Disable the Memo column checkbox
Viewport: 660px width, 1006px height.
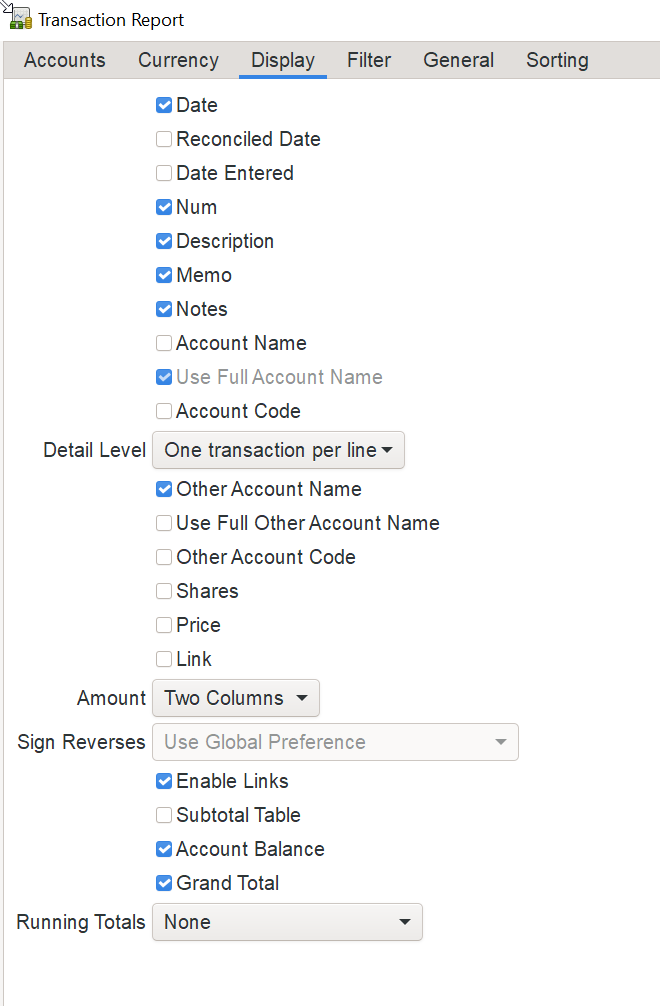164,275
